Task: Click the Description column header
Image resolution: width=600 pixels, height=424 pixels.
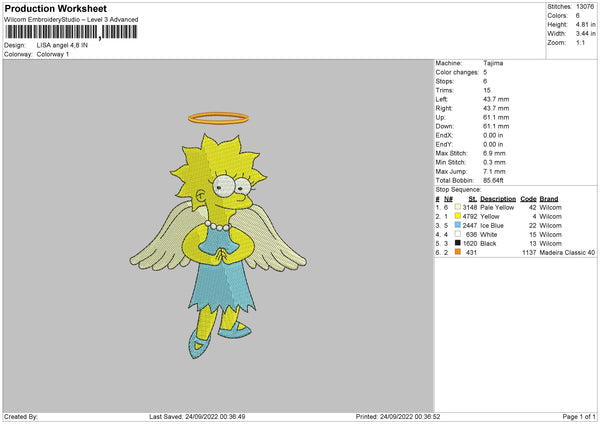Action: 498,199
